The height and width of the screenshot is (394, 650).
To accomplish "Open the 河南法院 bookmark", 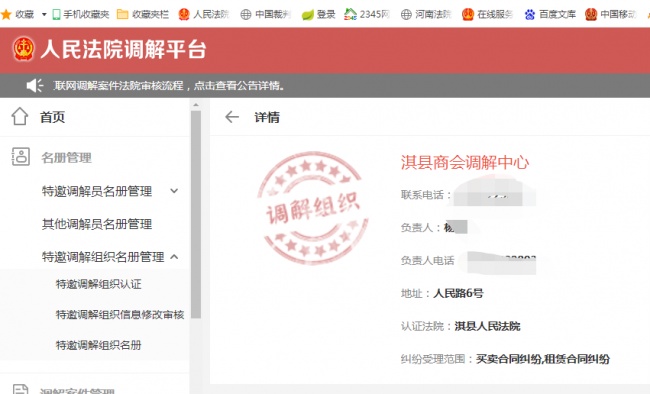I will (x=426, y=15).
